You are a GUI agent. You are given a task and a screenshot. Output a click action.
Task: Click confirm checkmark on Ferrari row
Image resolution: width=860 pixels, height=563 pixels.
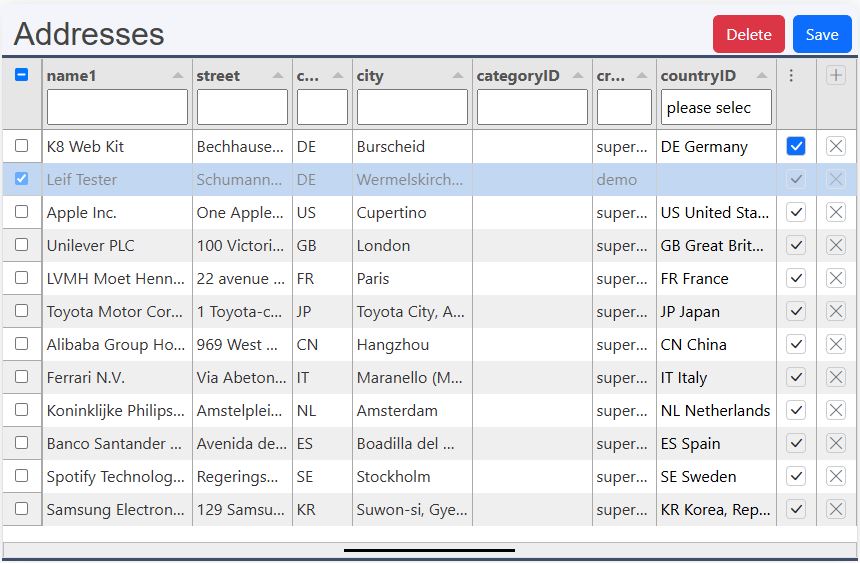pos(796,377)
